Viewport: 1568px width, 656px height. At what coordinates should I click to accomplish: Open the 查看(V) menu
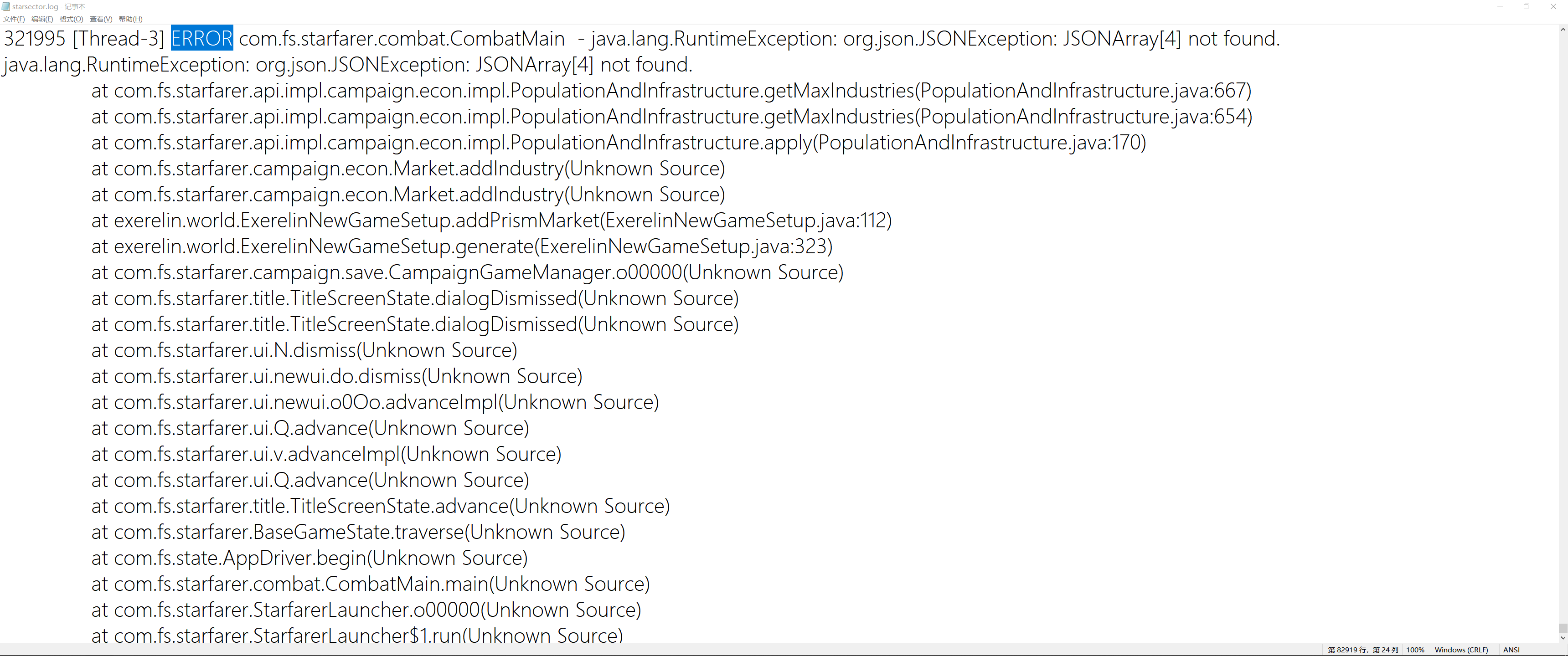pos(101,19)
